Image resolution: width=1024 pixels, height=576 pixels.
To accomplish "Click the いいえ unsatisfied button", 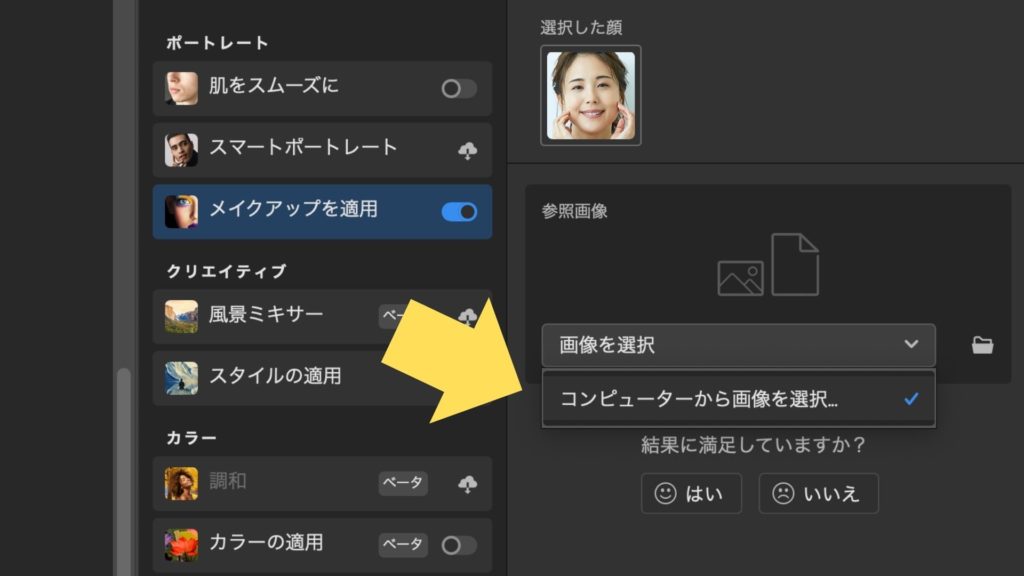I will tap(818, 493).
